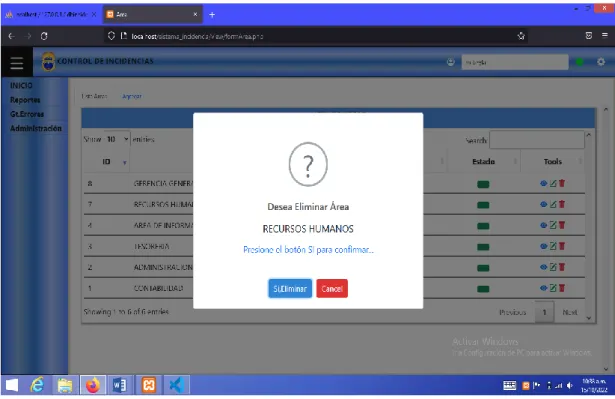
Task: Click the delete trash icon for TESORERIA row
Action: pos(562,246)
